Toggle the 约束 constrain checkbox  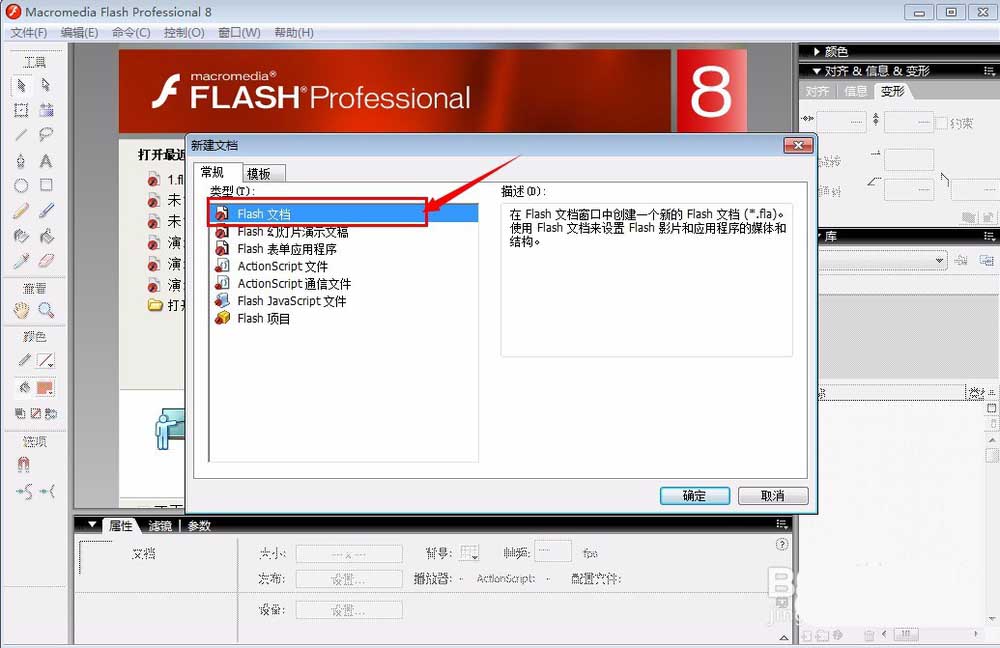[x=941, y=123]
